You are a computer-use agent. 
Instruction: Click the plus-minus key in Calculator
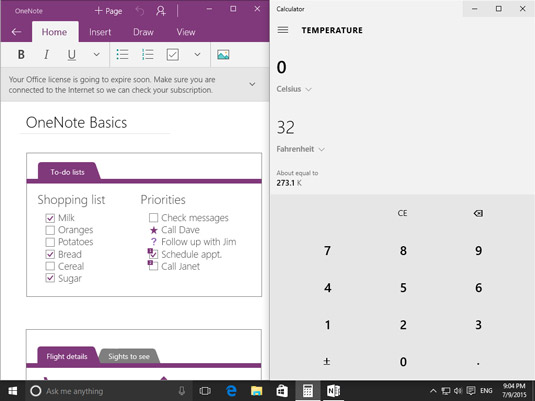(x=327, y=361)
